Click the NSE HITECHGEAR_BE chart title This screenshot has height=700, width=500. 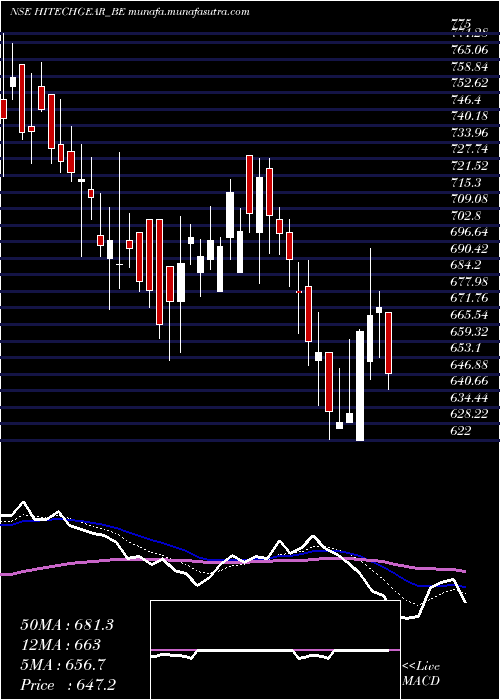pyautogui.click(x=129, y=12)
